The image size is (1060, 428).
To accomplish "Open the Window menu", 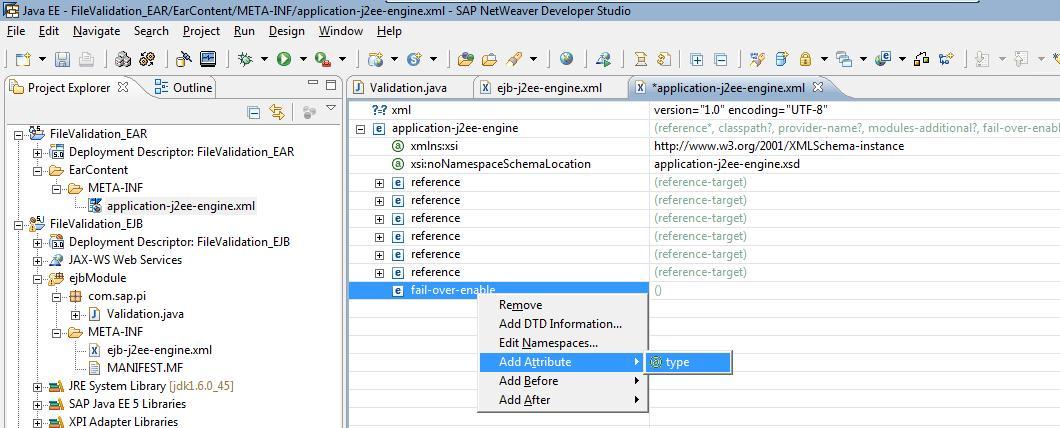I will tap(341, 31).
